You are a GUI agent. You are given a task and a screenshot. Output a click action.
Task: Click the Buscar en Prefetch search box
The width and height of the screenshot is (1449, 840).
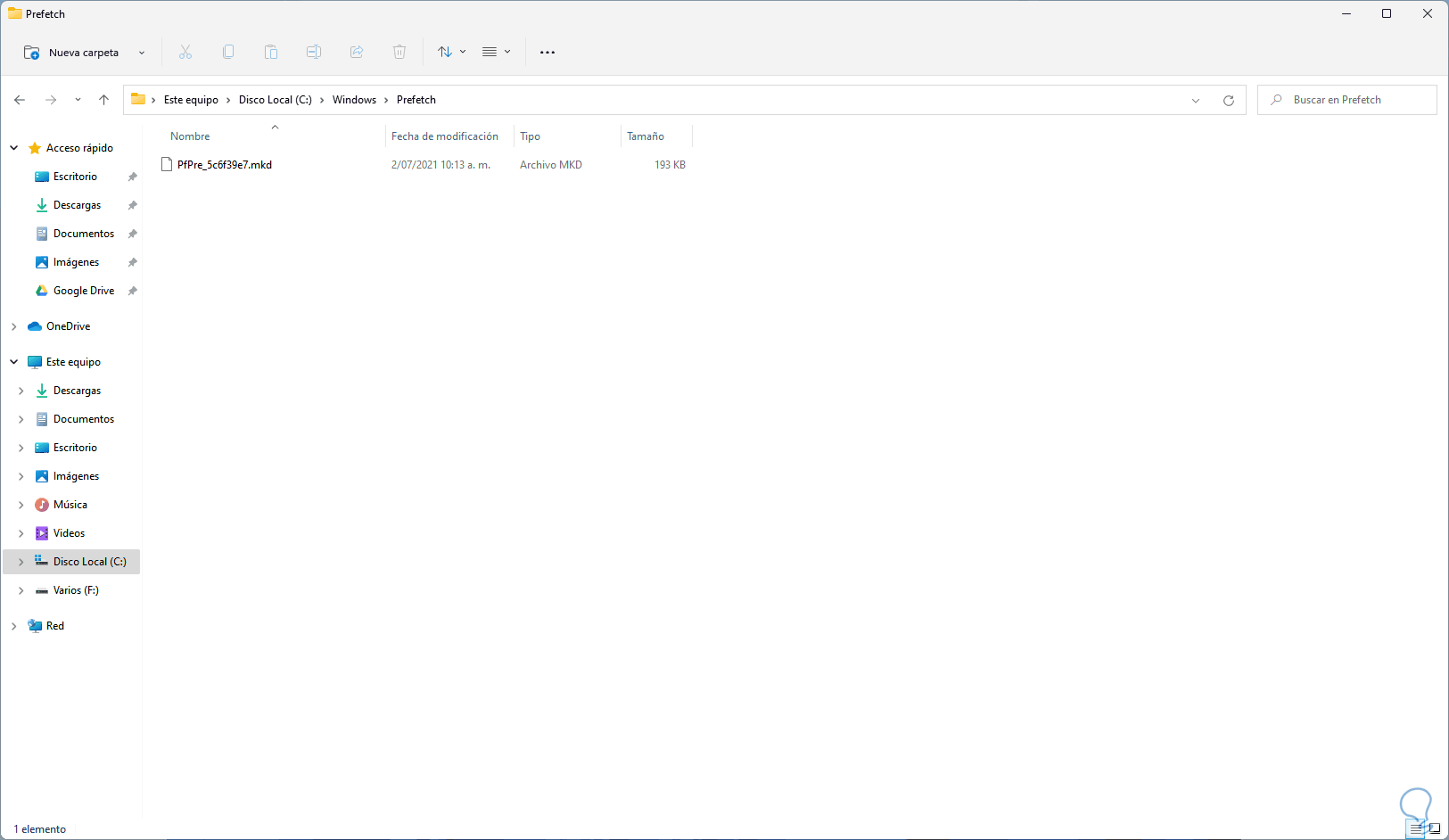1347,100
